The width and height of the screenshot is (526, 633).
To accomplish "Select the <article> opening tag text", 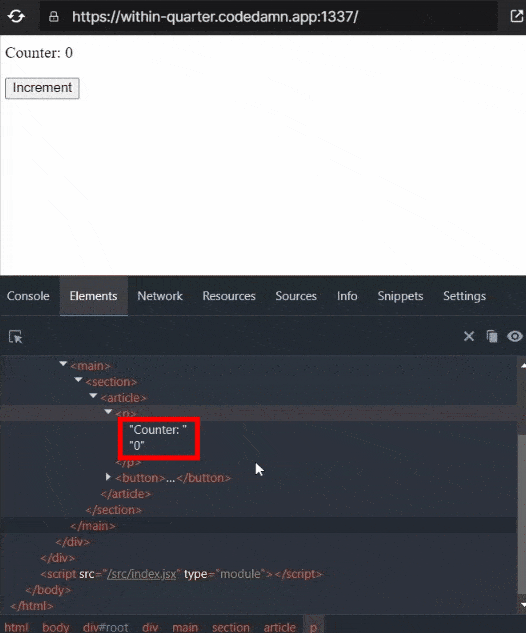I will 124,398.
